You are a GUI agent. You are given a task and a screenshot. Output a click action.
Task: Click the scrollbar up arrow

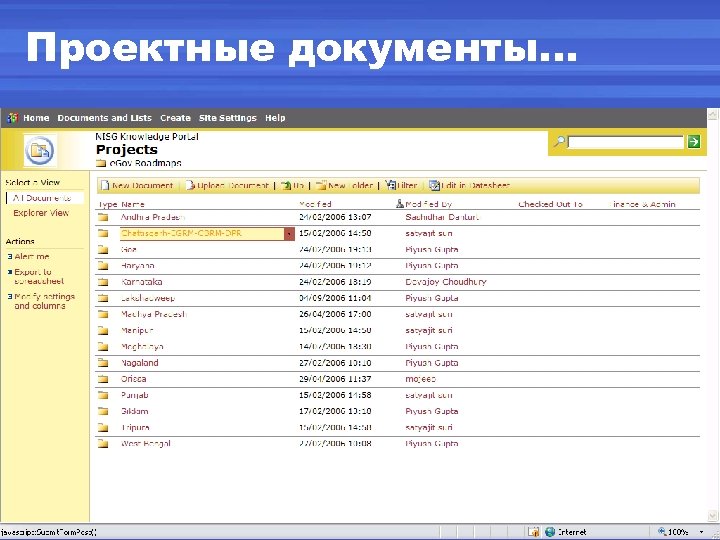(x=712, y=114)
